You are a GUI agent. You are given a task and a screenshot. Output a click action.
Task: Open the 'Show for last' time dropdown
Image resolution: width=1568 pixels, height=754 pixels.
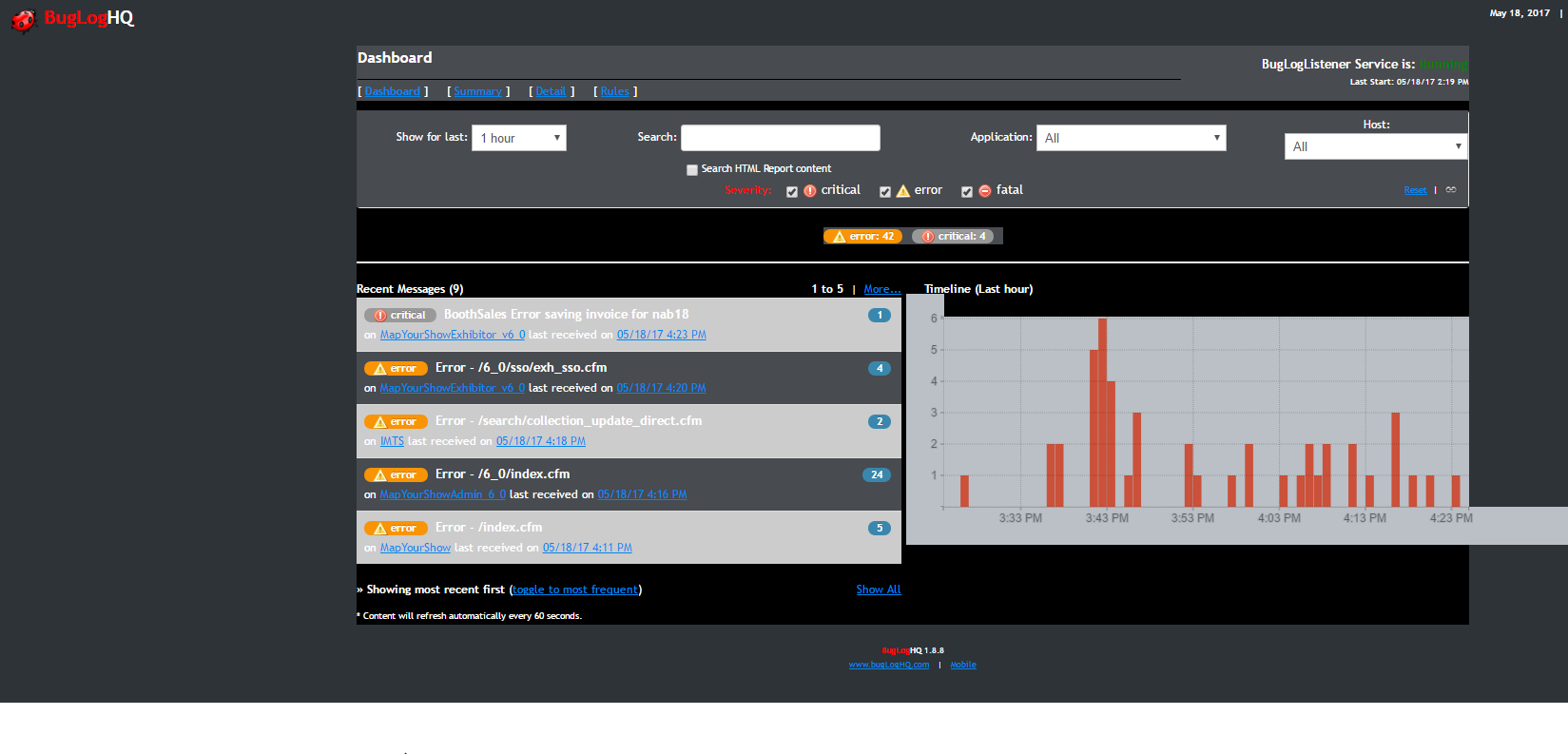(519, 138)
